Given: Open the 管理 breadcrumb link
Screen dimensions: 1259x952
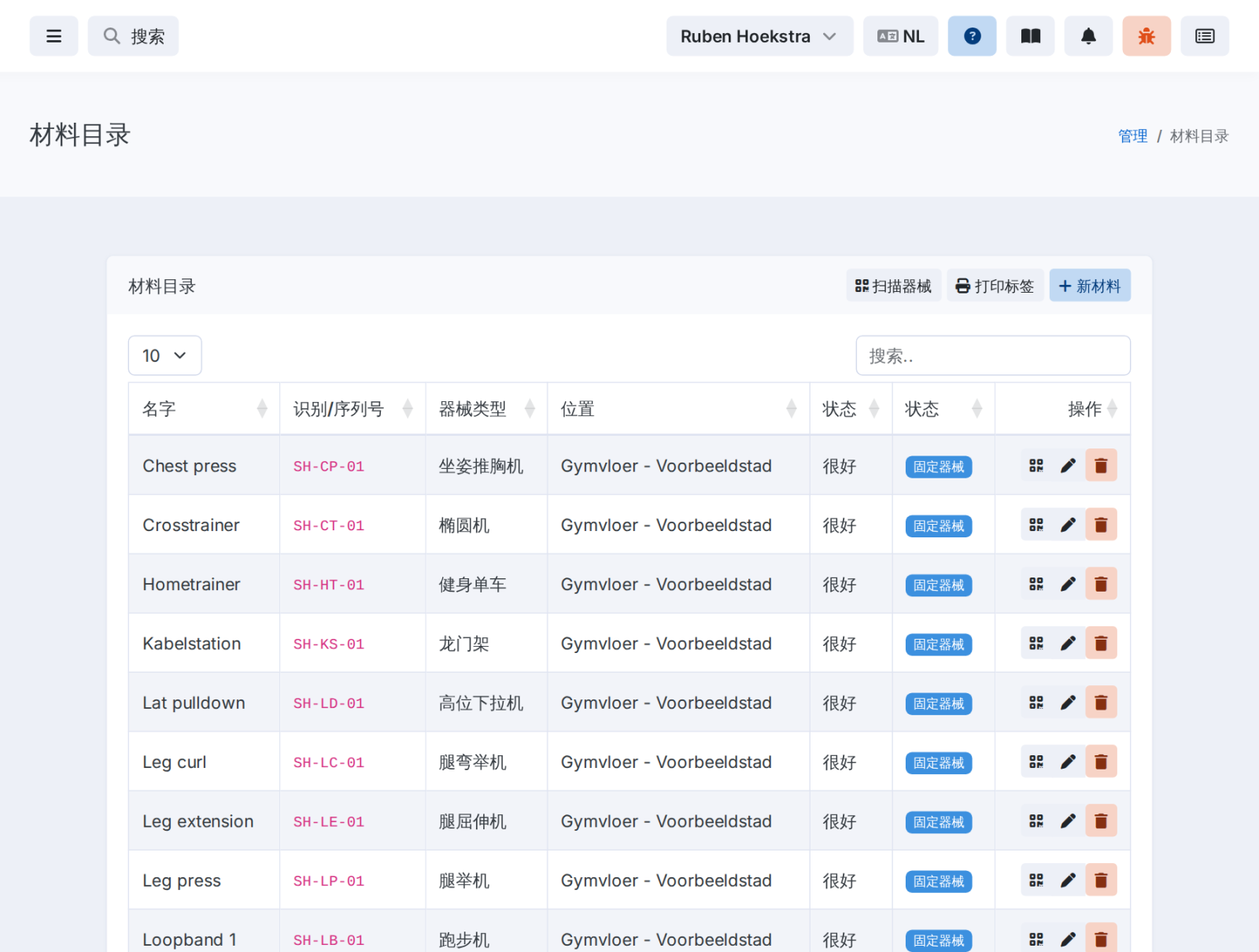Looking at the screenshot, I should [x=1132, y=136].
